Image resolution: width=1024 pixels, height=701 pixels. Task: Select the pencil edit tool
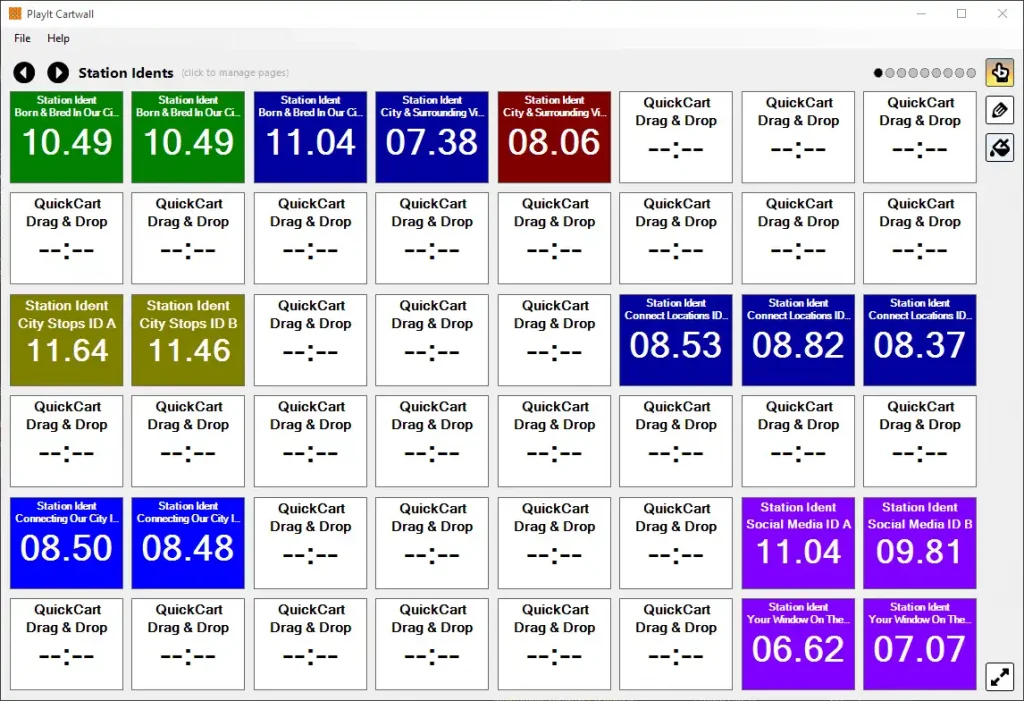click(x=999, y=110)
